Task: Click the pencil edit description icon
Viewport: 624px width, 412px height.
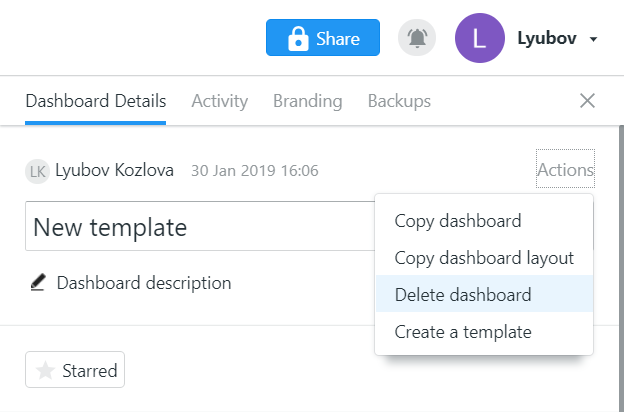Action: tap(38, 282)
